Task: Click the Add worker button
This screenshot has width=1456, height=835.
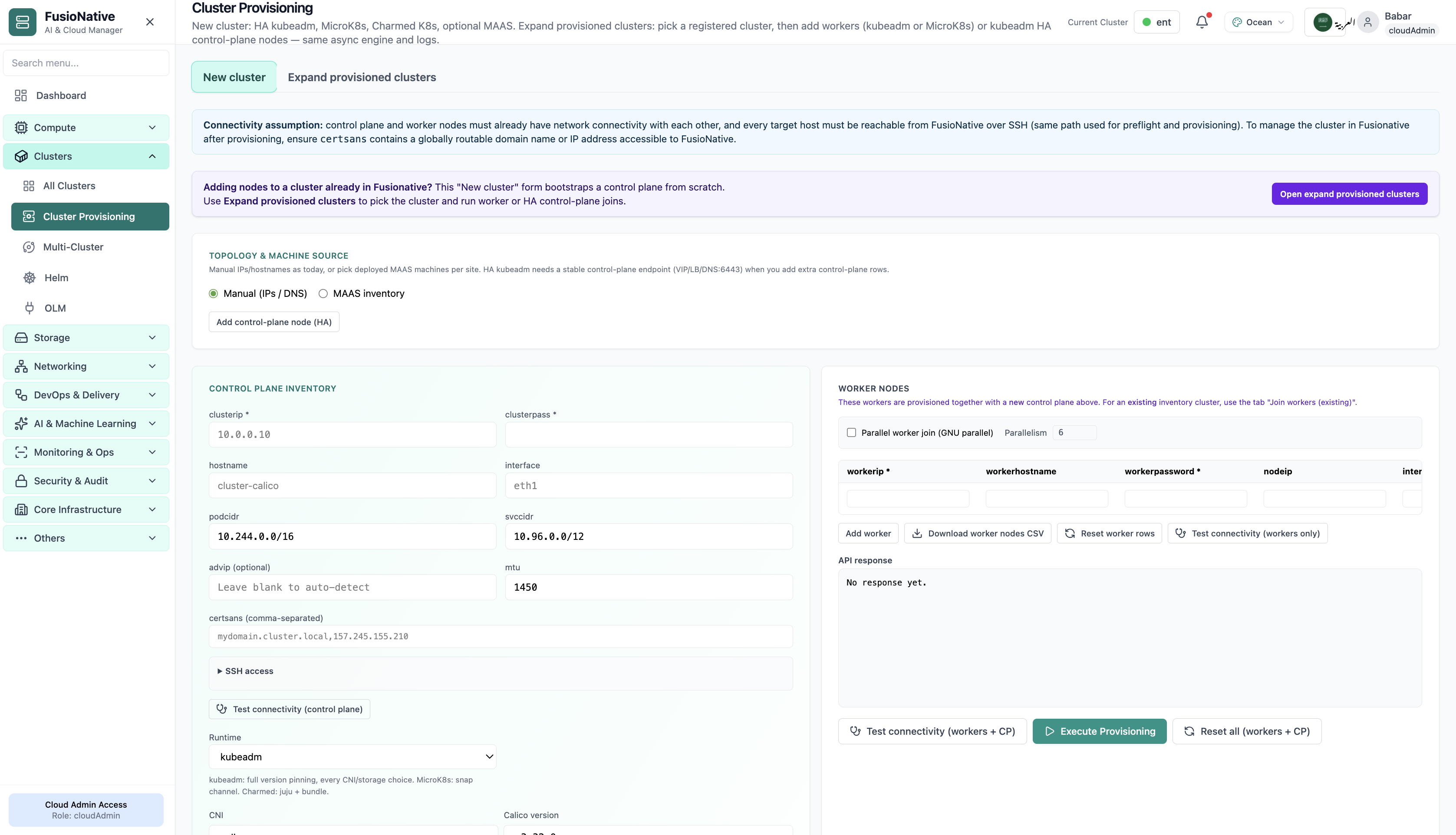Action: click(x=868, y=533)
